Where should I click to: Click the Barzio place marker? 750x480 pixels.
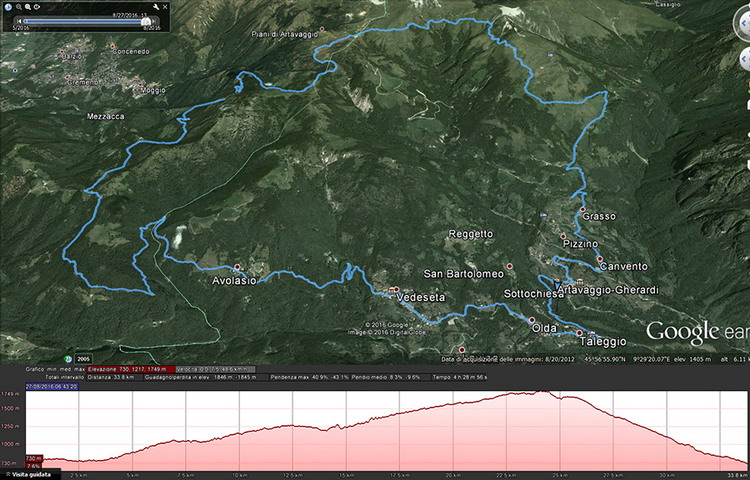tap(62, 51)
